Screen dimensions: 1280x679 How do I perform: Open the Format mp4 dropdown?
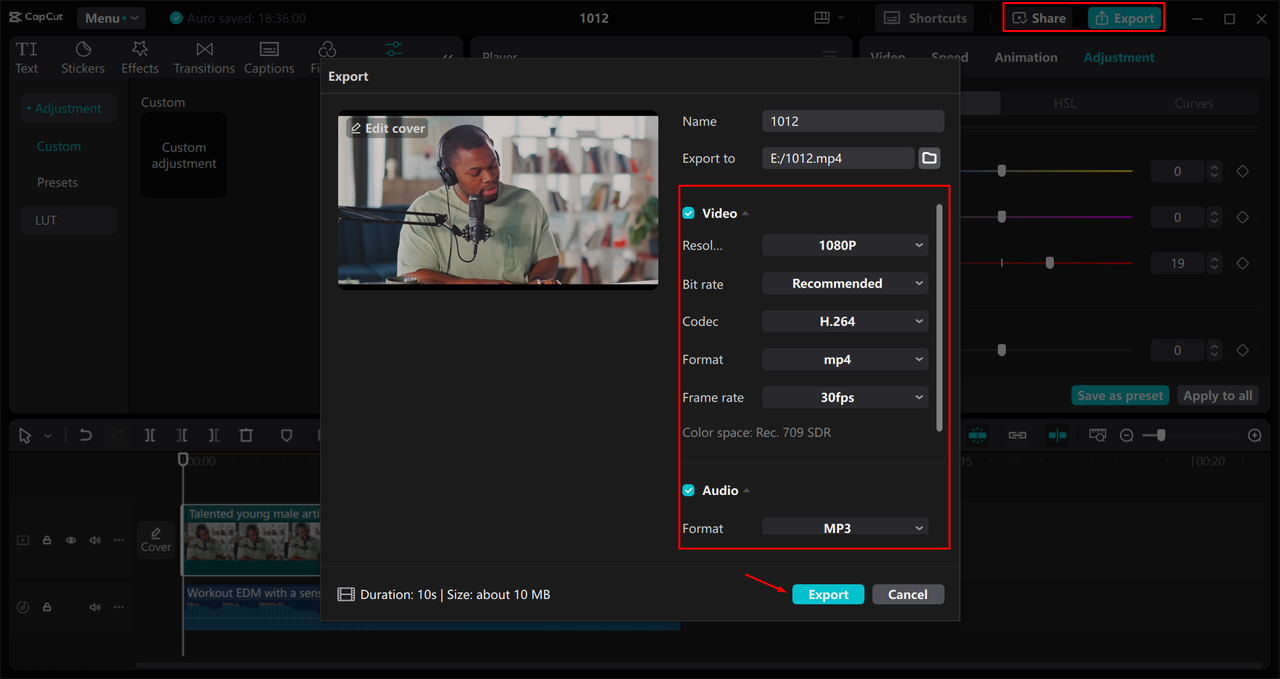tap(845, 359)
